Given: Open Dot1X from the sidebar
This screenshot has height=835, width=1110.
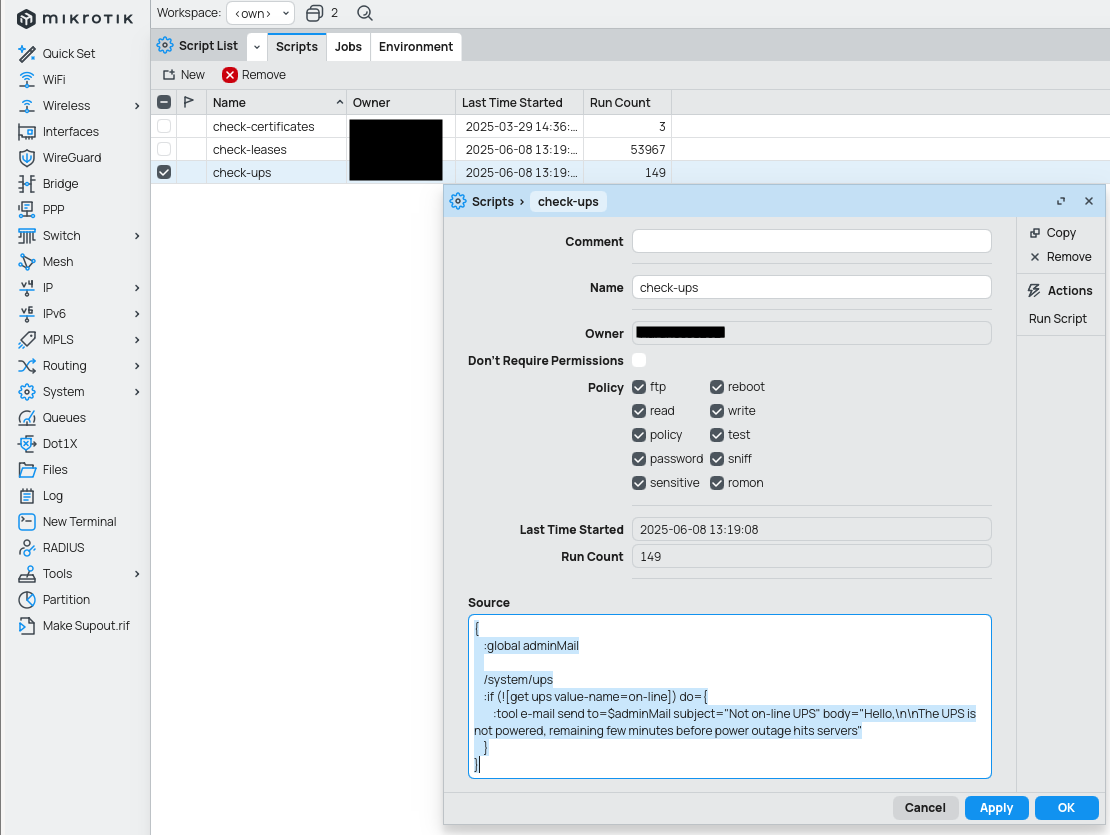Looking at the screenshot, I should tap(48, 444).
